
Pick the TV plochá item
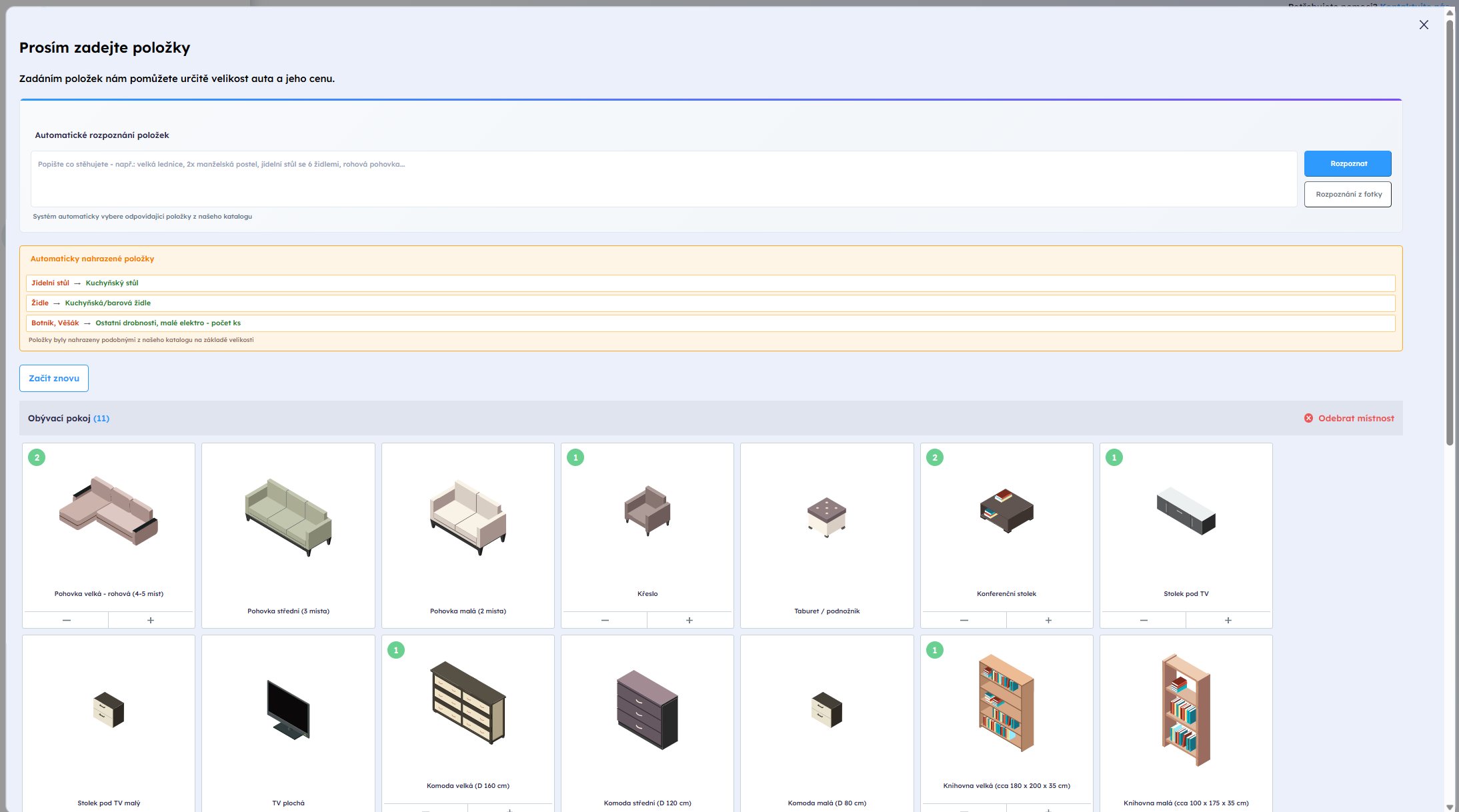tap(288, 709)
